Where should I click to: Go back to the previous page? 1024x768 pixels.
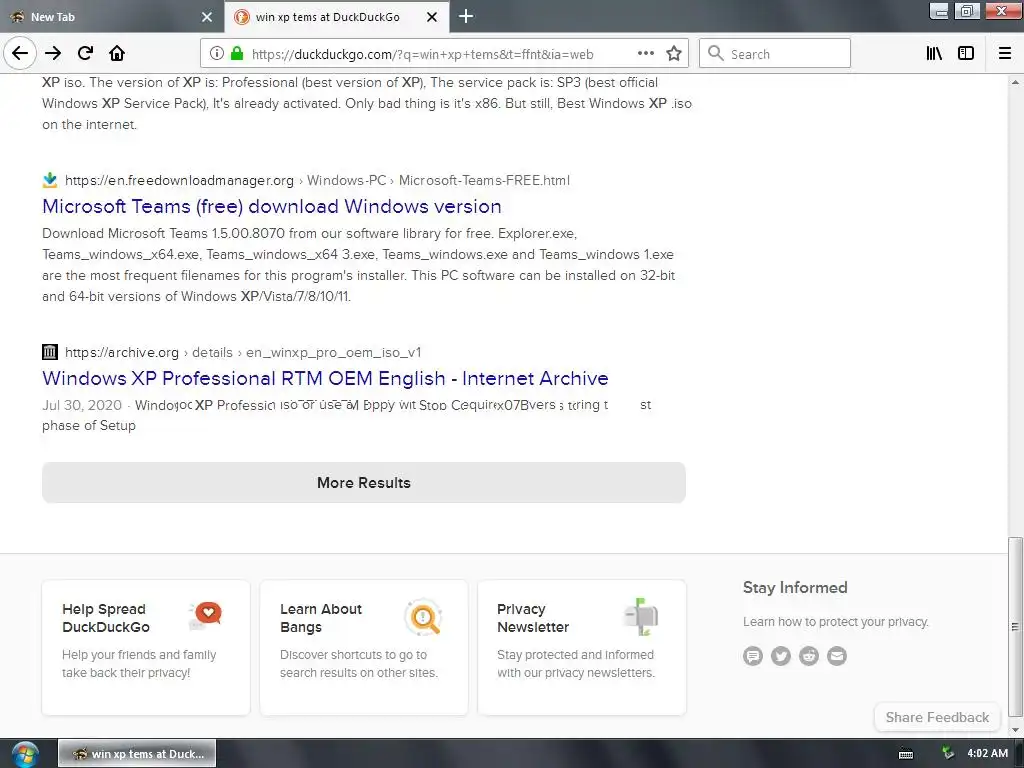pyautogui.click(x=20, y=54)
